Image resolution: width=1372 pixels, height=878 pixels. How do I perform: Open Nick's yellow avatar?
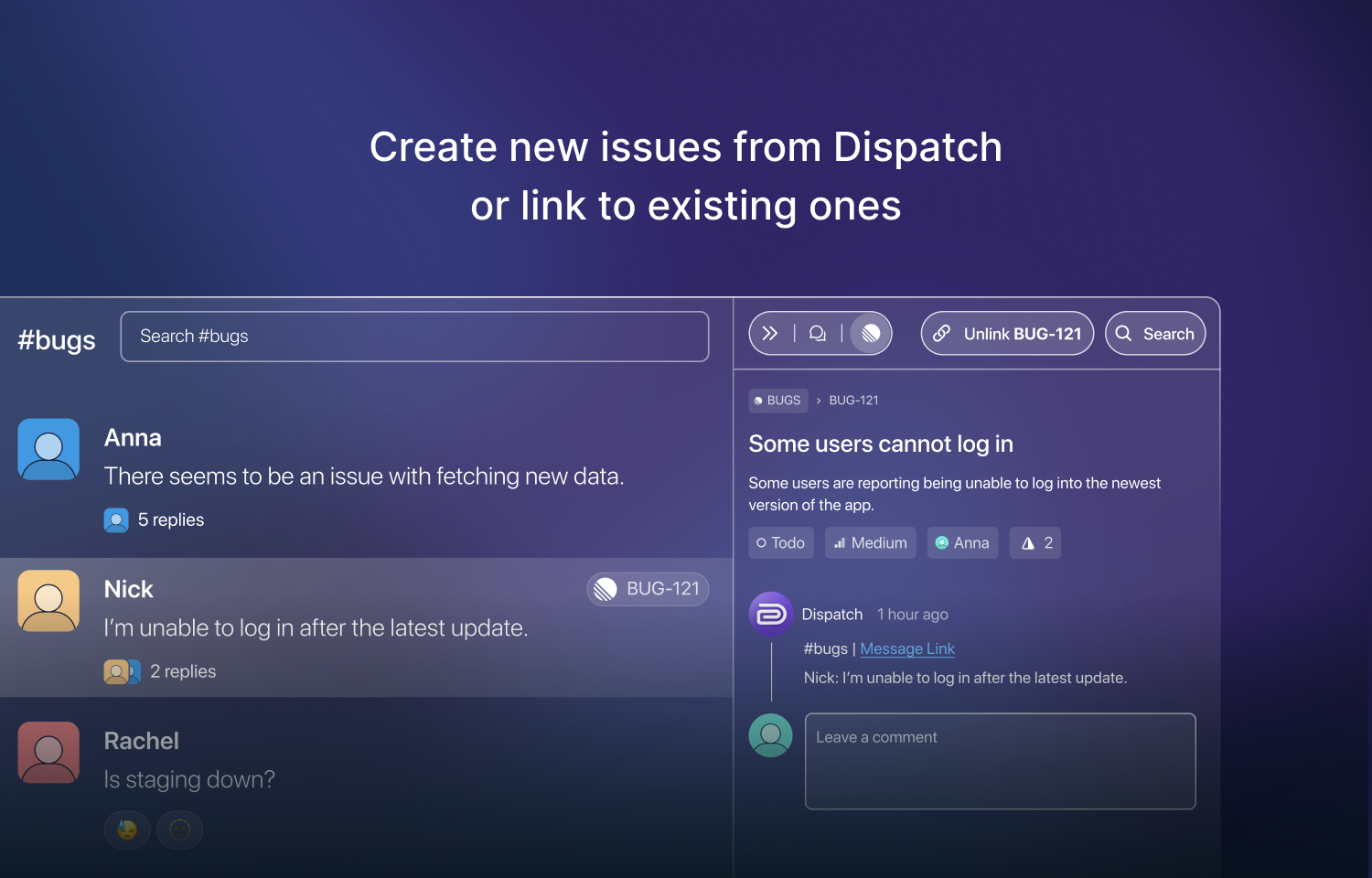[48, 601]
